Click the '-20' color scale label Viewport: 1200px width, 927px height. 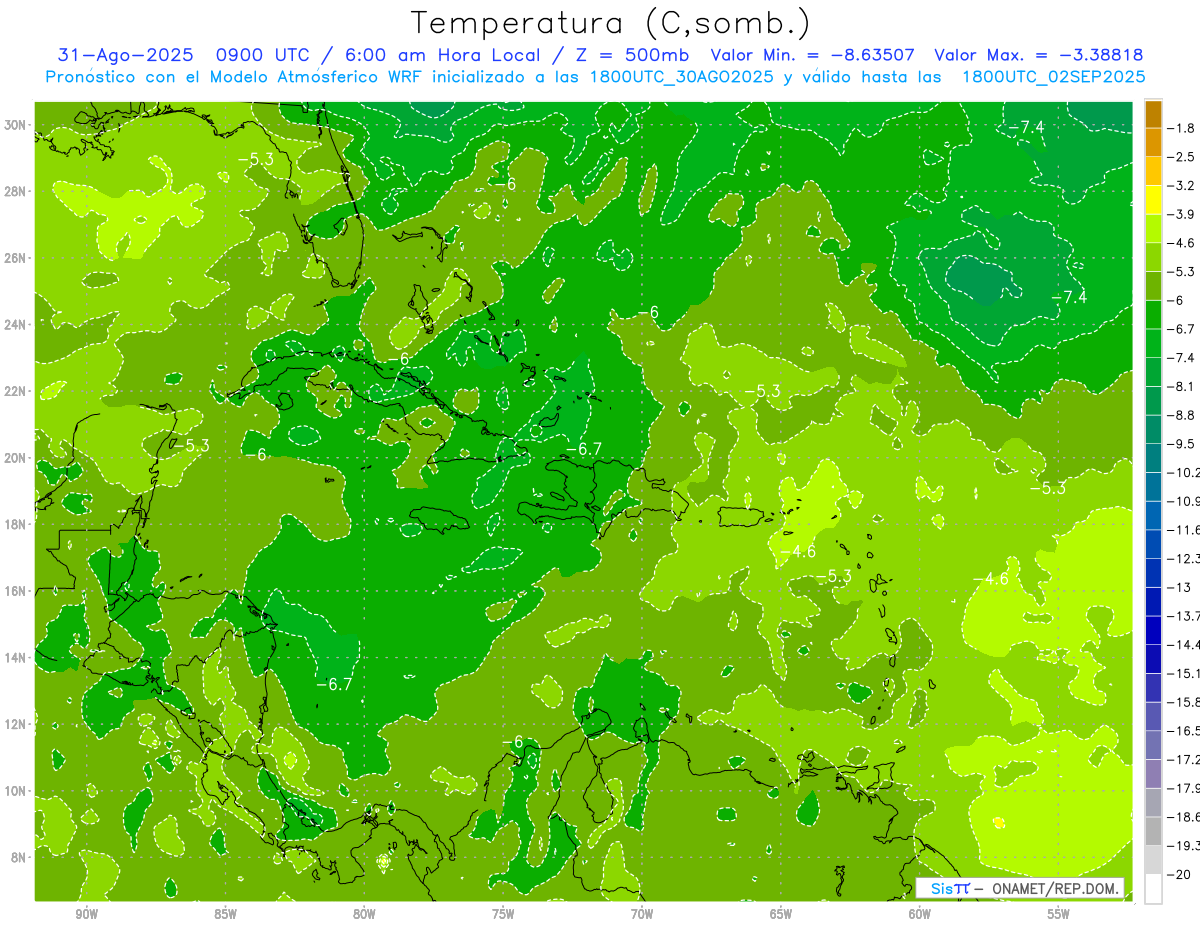tap(1179, 874)
